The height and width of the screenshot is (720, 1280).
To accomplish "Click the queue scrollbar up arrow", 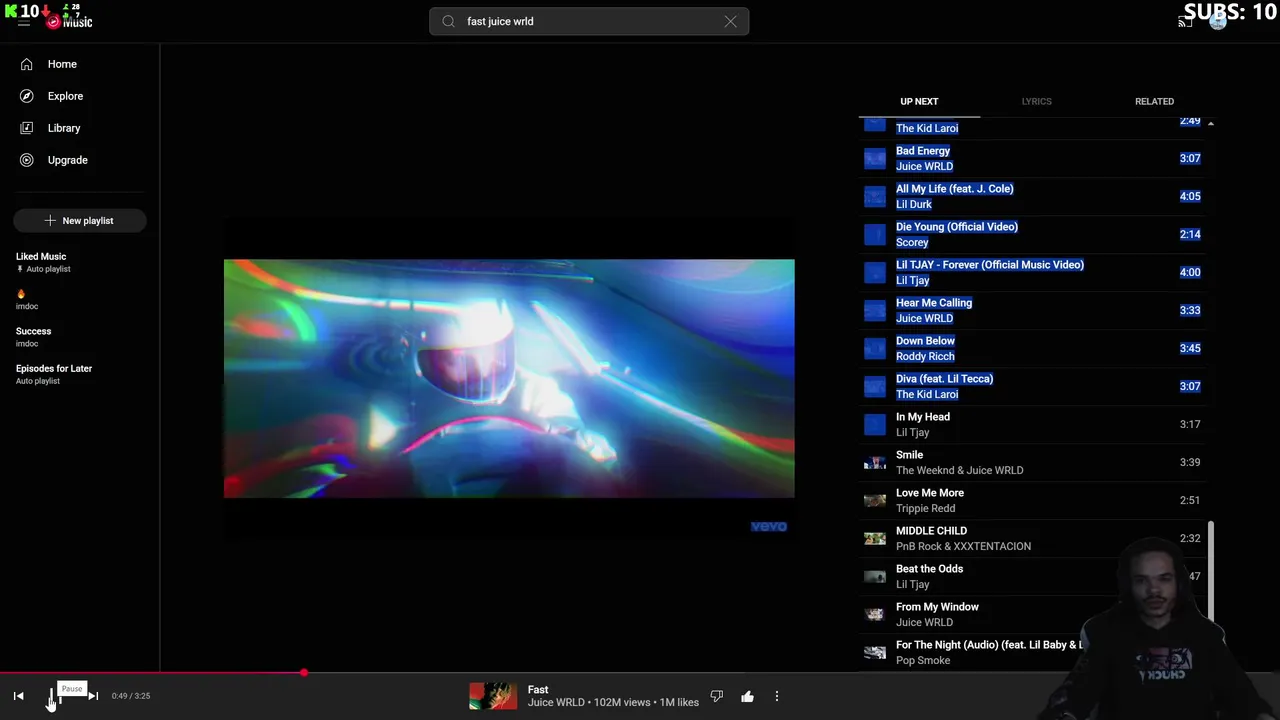I will point(1210,123).
